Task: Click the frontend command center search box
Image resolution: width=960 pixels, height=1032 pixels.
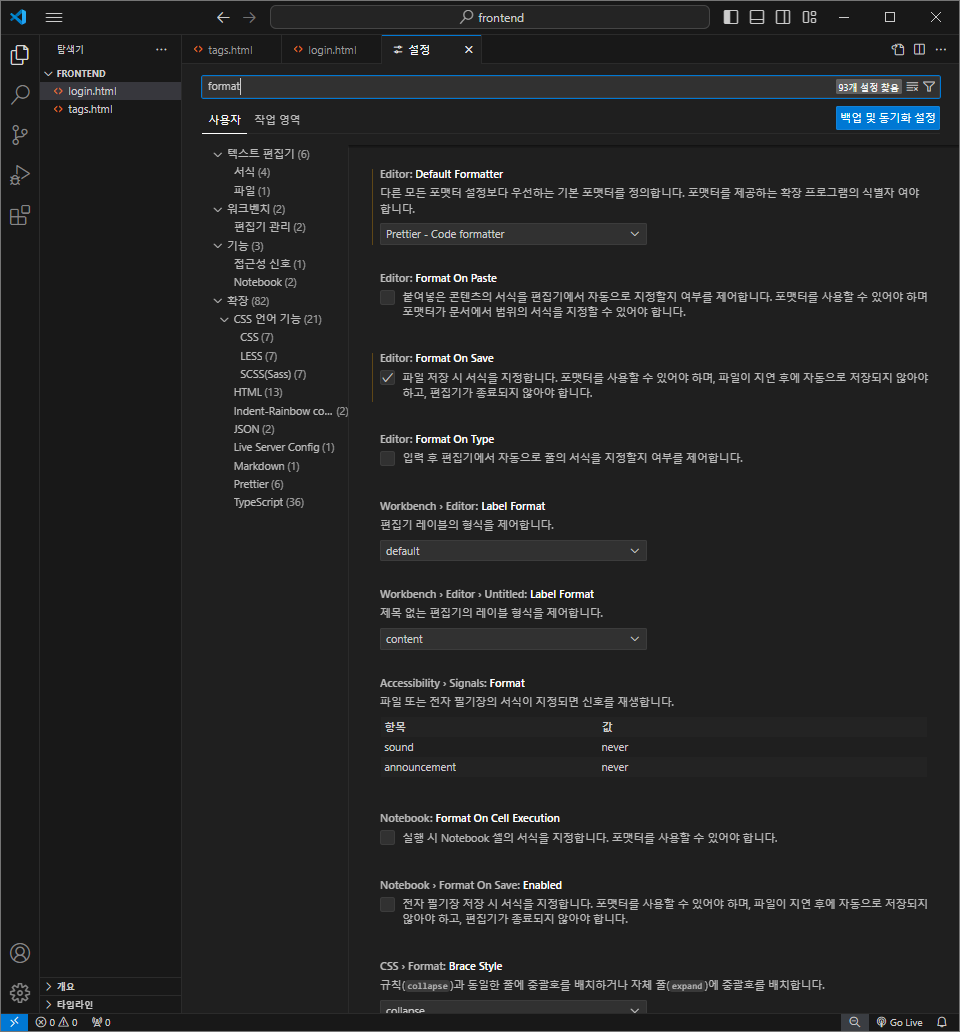Action: [x=490, y=18]
